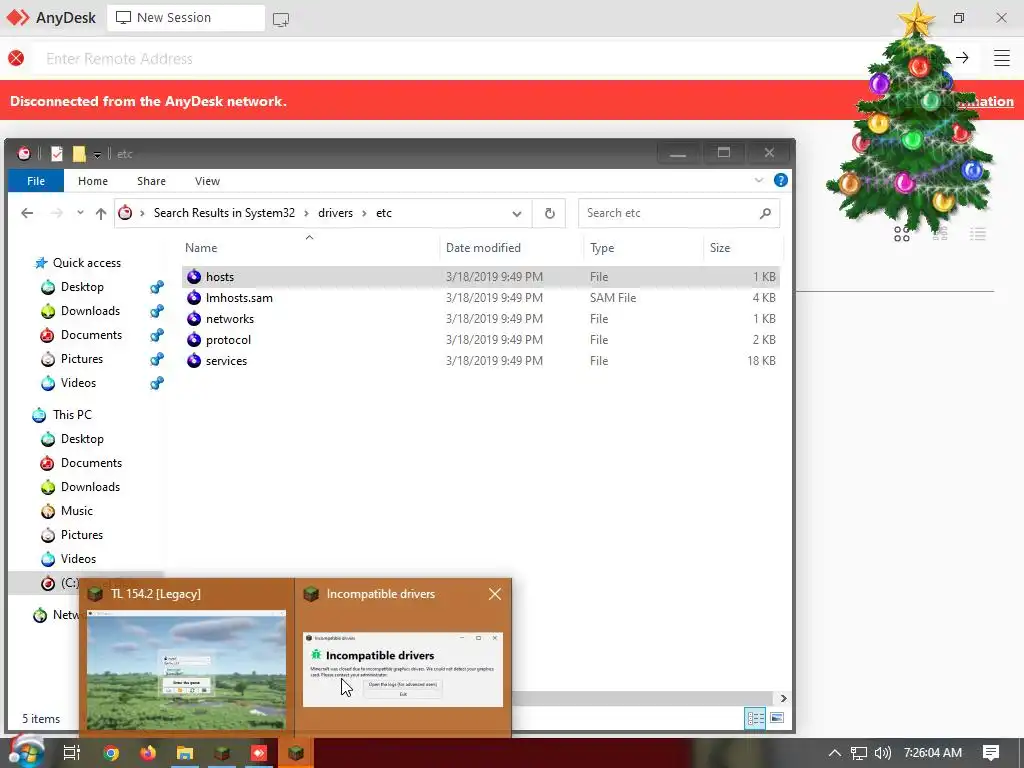1024x768 pixels.
Task: Open Google Chrome from the taskbar
Action: (111, 753)
